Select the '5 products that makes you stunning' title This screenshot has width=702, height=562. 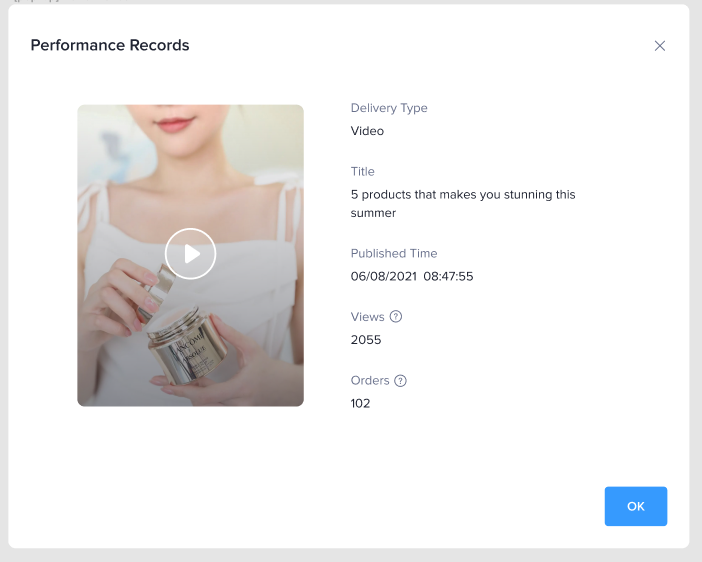[463, 195]
